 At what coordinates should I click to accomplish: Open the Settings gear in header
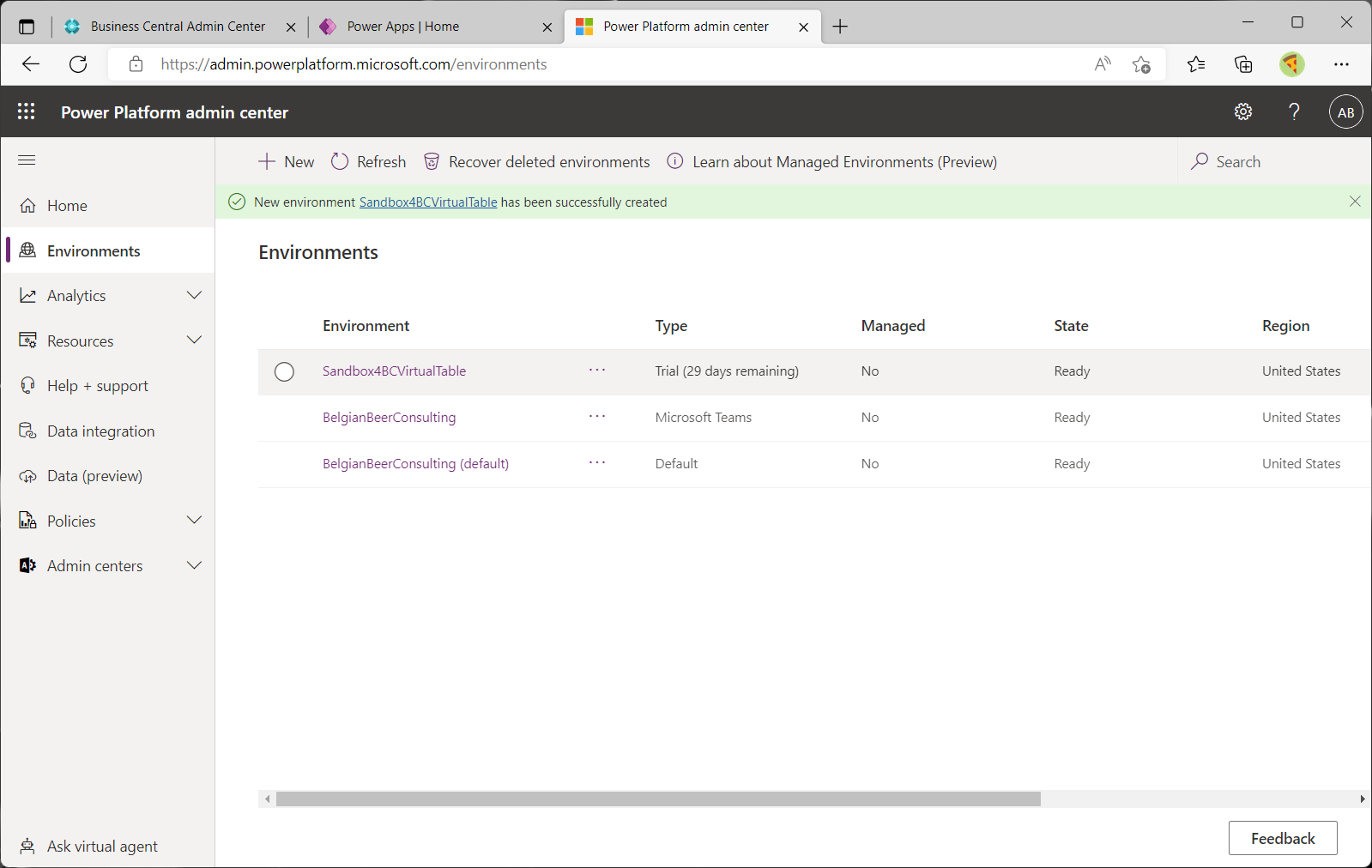click(x=1242, y=112)
